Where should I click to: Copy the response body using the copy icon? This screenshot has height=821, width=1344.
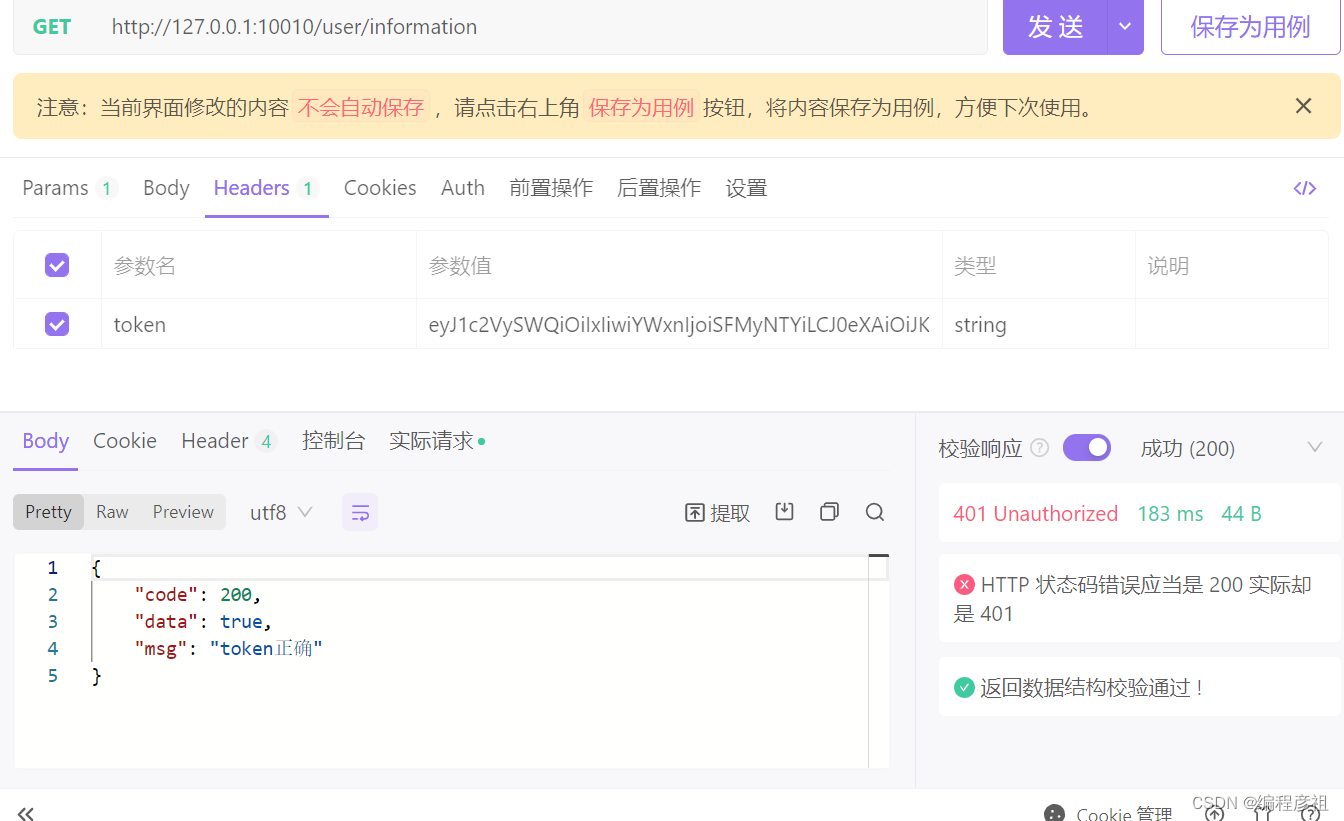point(829,511)
